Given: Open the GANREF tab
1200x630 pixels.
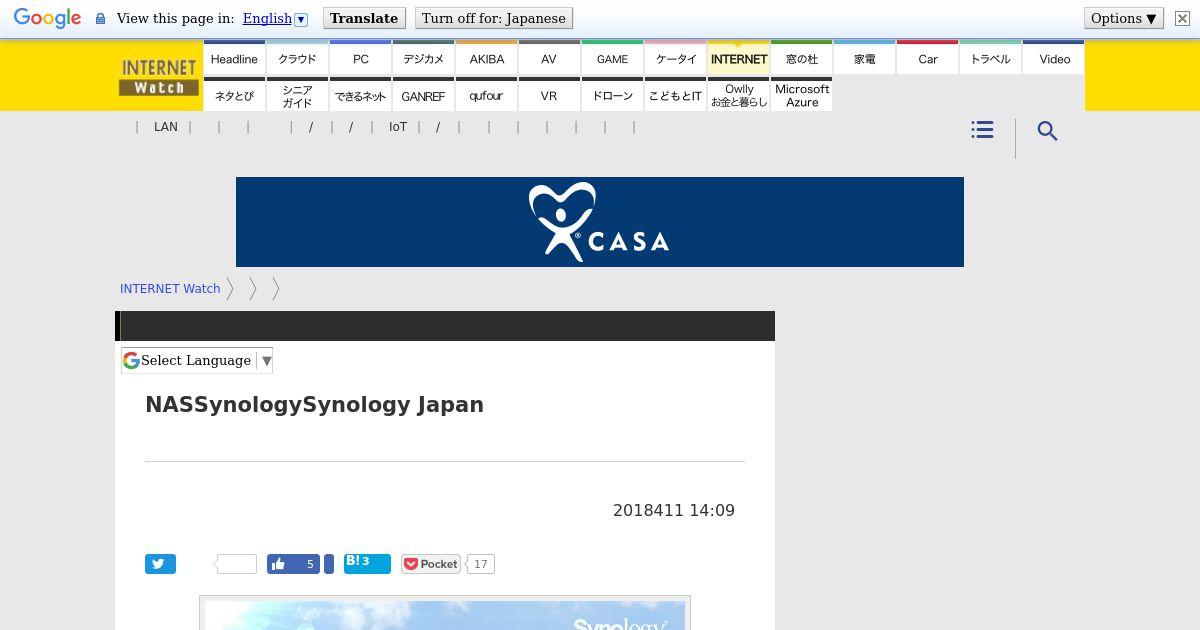Looking at the screenshot, I should (423, 95).
